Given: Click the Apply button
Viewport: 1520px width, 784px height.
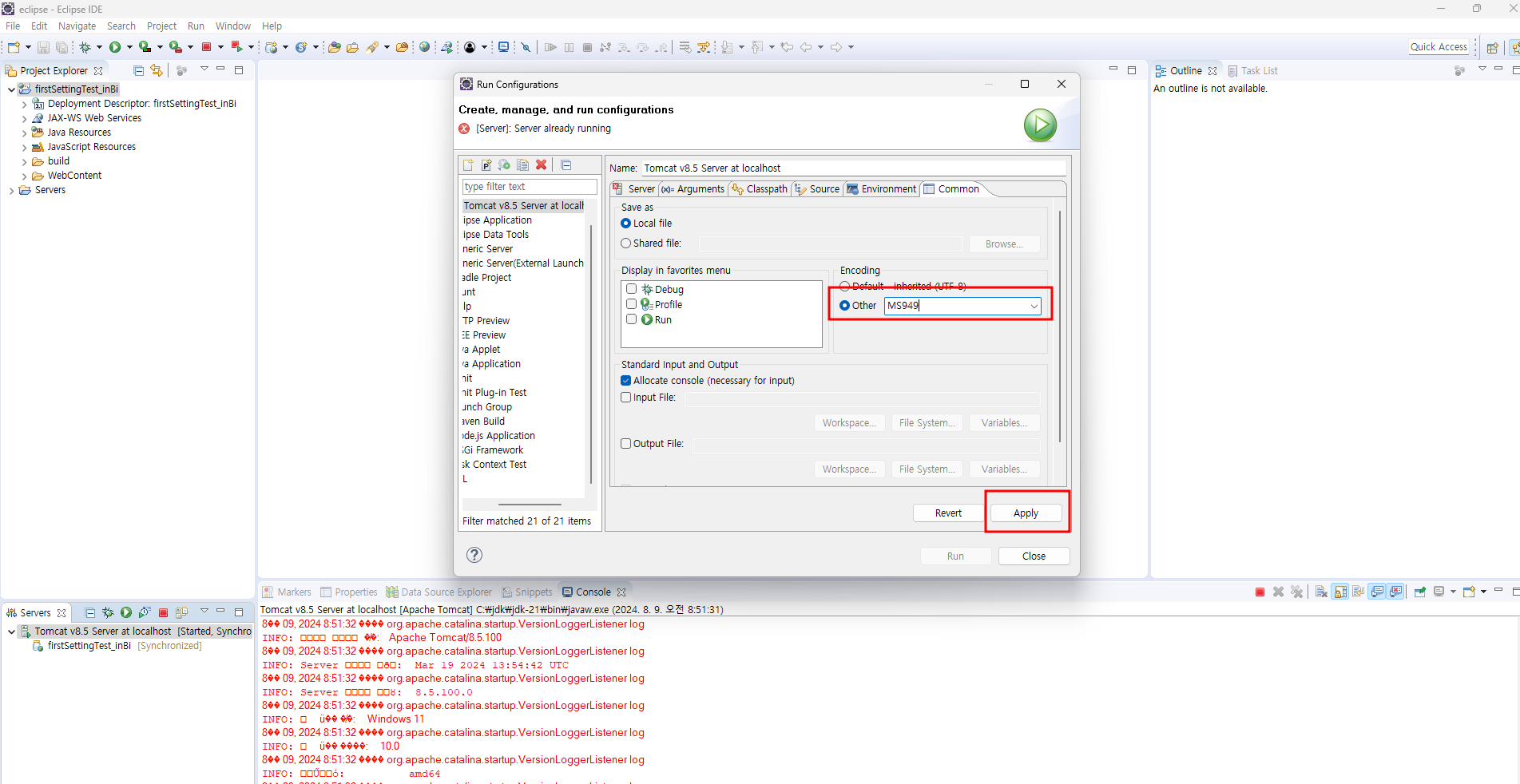Looking at the screenshot, I should (1026, 513).
